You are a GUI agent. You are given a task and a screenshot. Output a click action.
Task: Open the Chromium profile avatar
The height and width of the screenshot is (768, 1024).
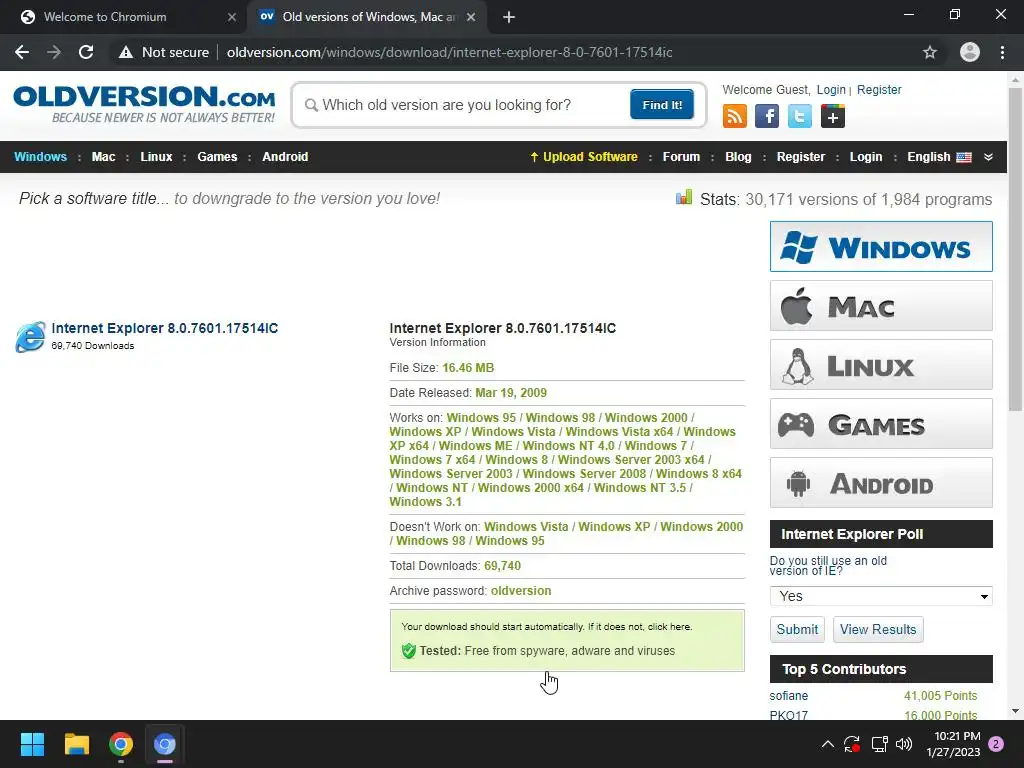tap(970, 52)
